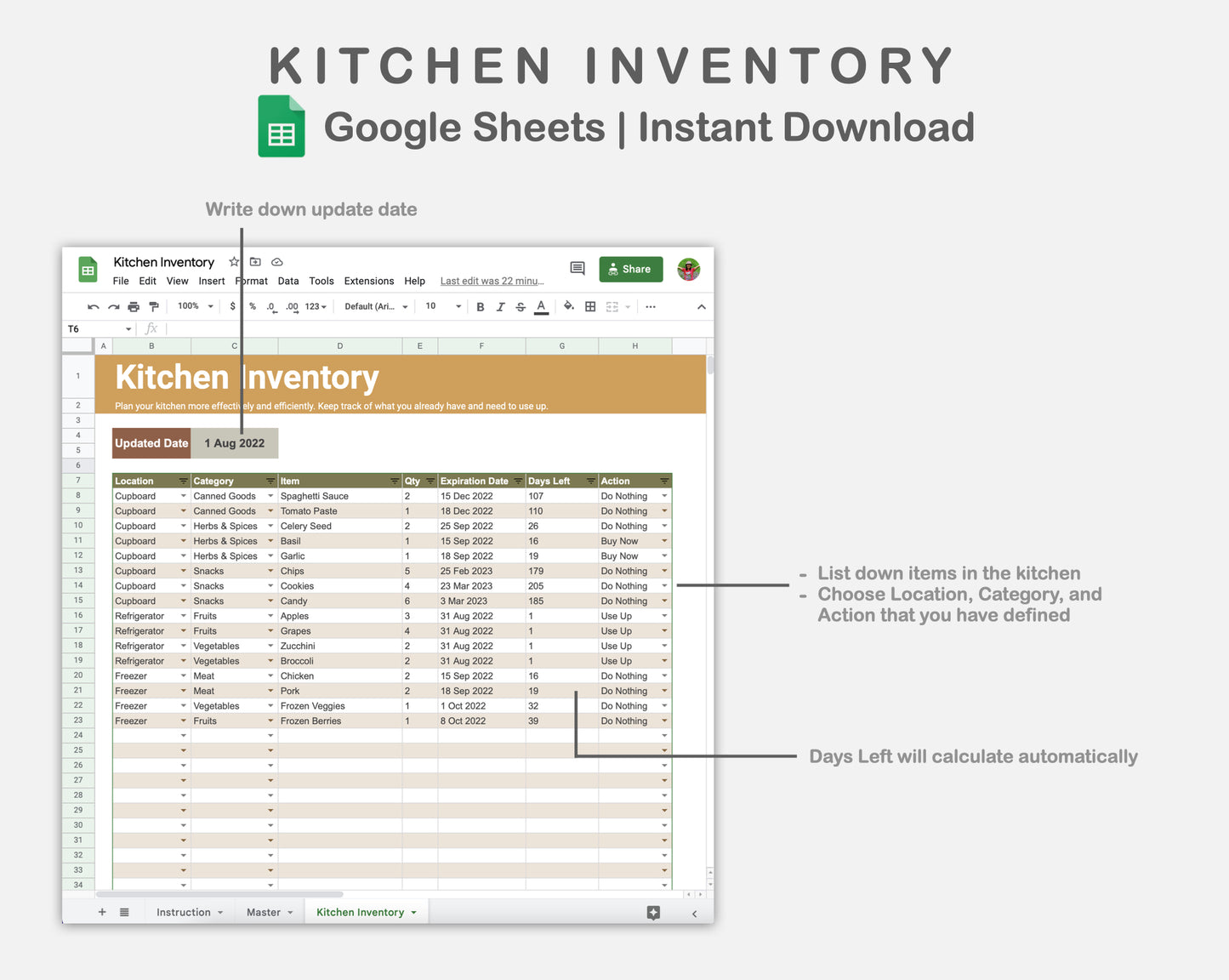Open the Location dropdown for Spaghetti Sauce row
Image resolution: width=1229 pixels, height=980 pixels.
click(x=184, y=496)
